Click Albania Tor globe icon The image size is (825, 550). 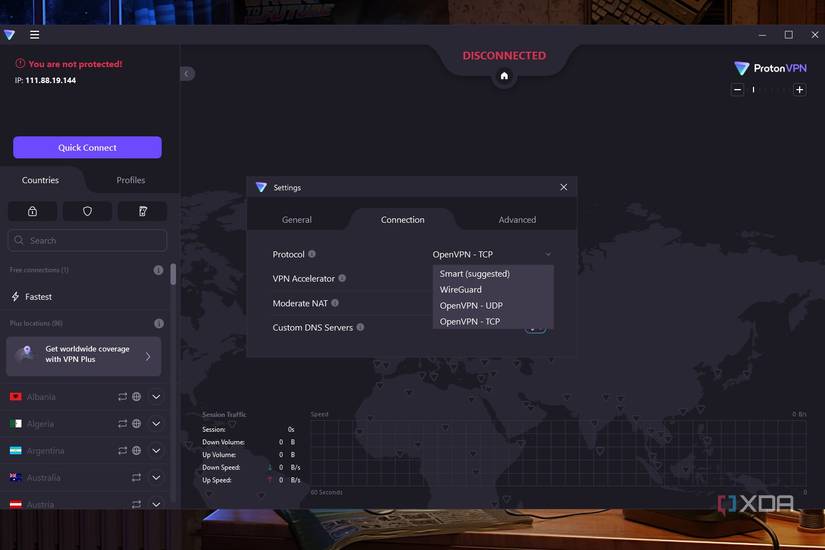pos(136,396)
